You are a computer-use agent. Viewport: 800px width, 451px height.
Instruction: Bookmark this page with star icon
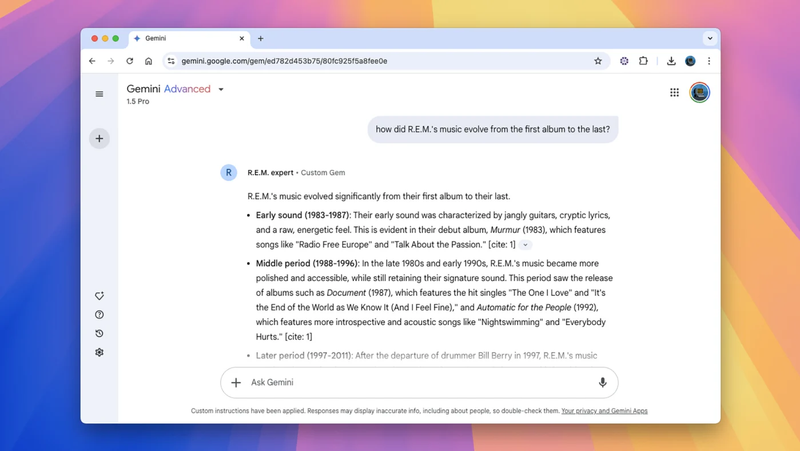(x=598, y=61)
